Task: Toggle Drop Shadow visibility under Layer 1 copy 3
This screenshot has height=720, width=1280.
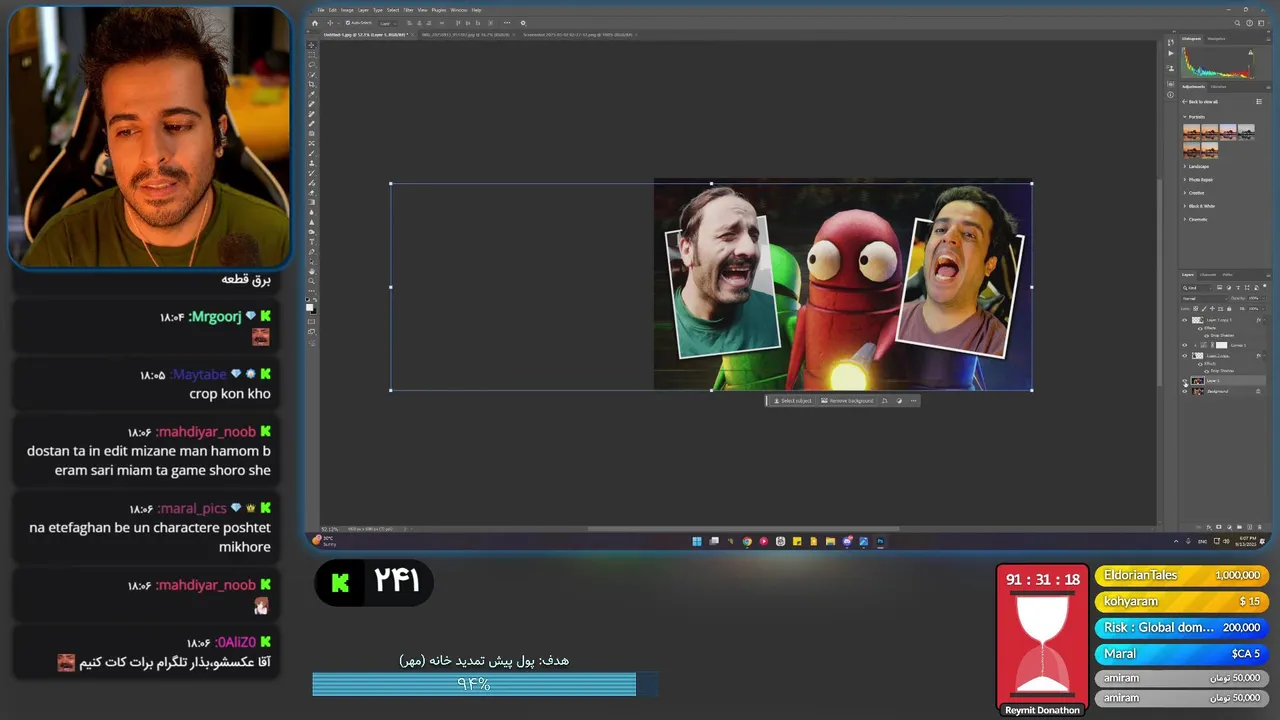Action: [x=1206, y=336]
